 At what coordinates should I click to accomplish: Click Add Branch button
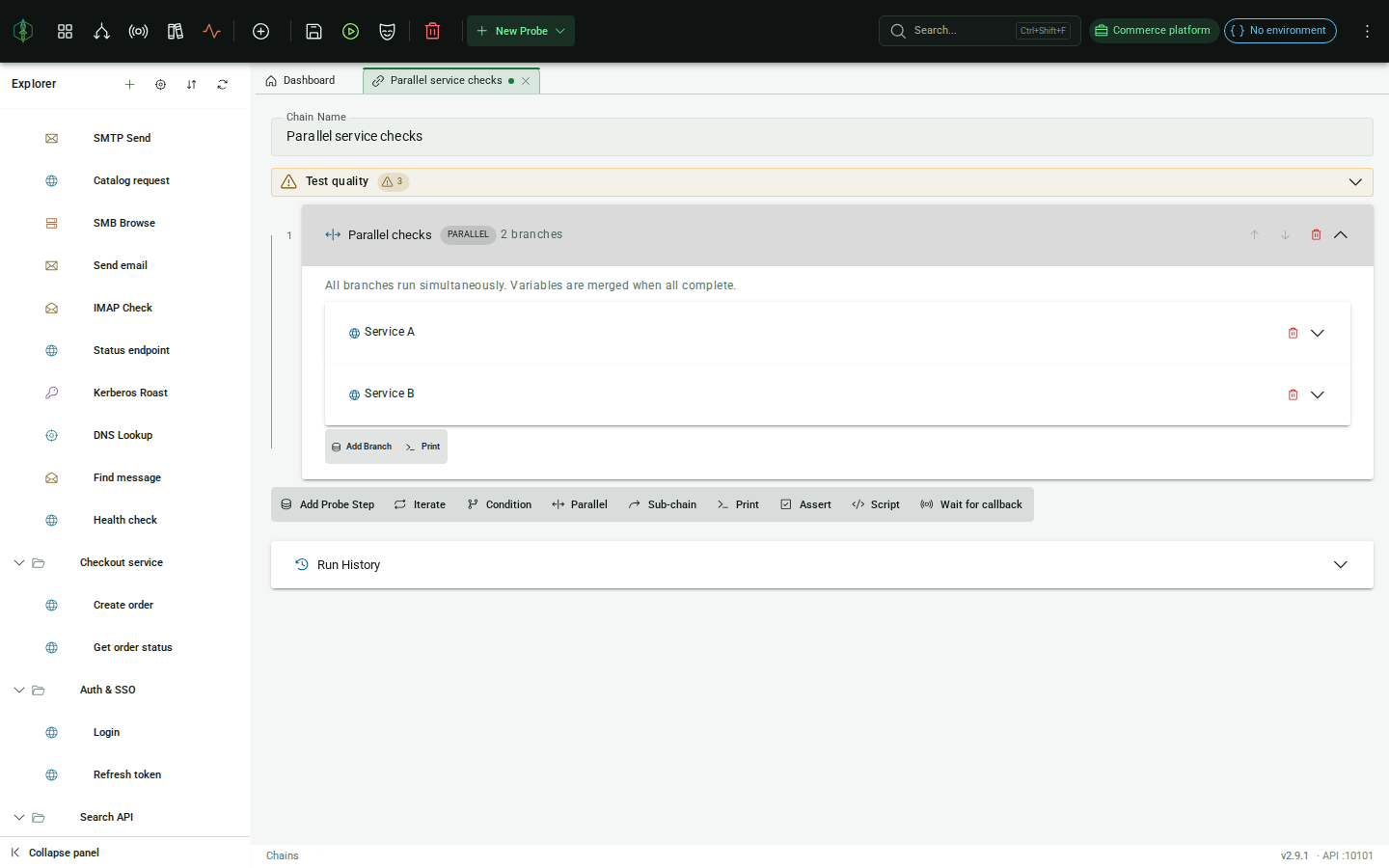pos(362,447)
